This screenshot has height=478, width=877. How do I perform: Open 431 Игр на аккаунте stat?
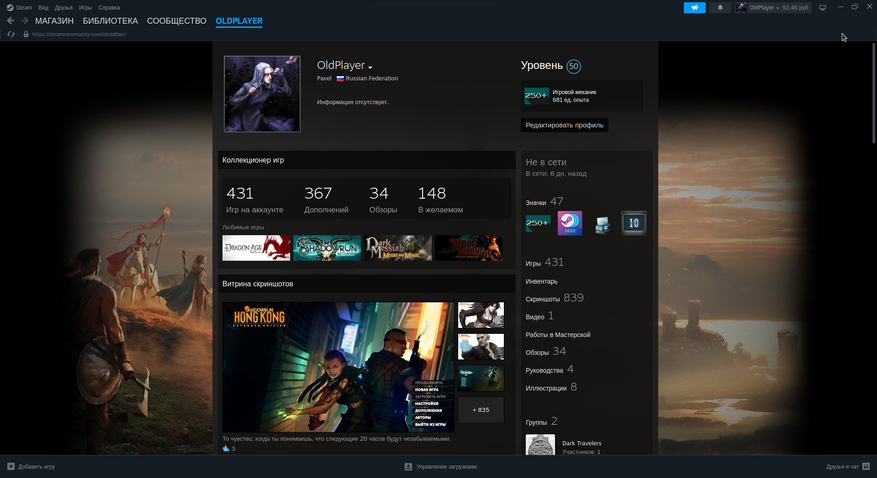click(254, 200)
